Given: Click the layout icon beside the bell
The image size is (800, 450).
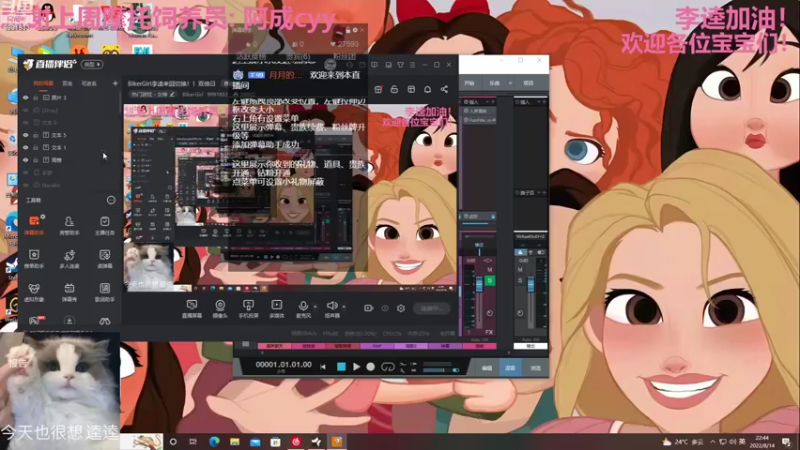Looking at the screenshot, I should click(x=411, y=89).
